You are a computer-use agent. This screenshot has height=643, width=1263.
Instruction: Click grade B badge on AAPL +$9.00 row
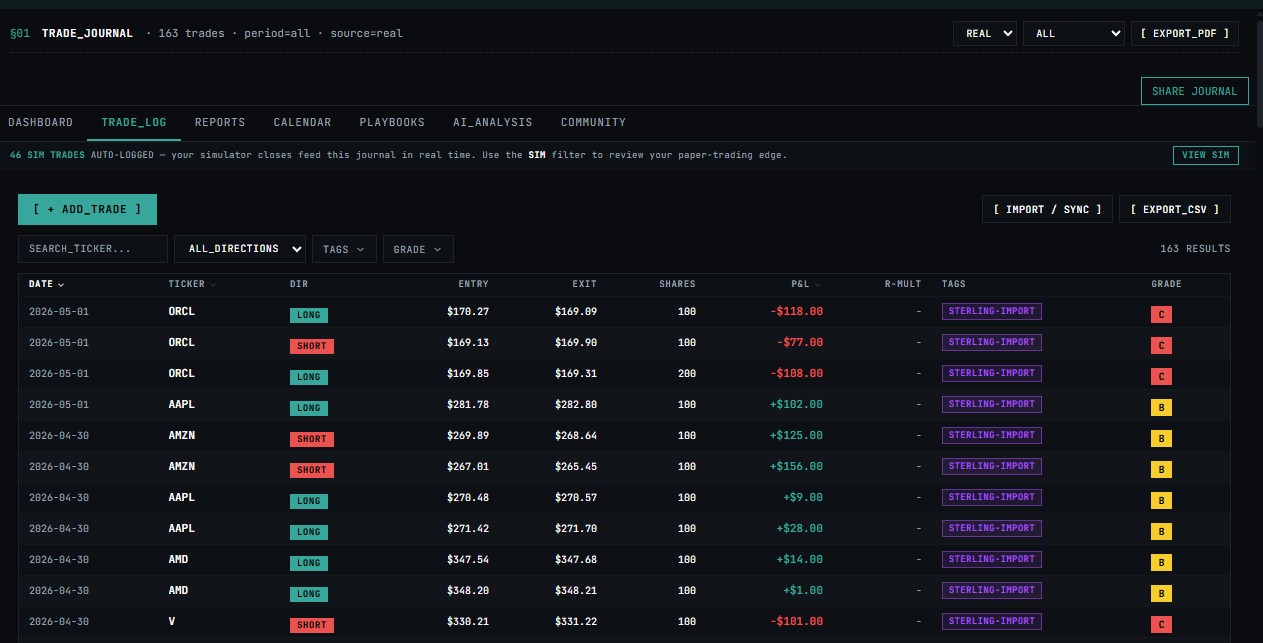[1161, 501]
